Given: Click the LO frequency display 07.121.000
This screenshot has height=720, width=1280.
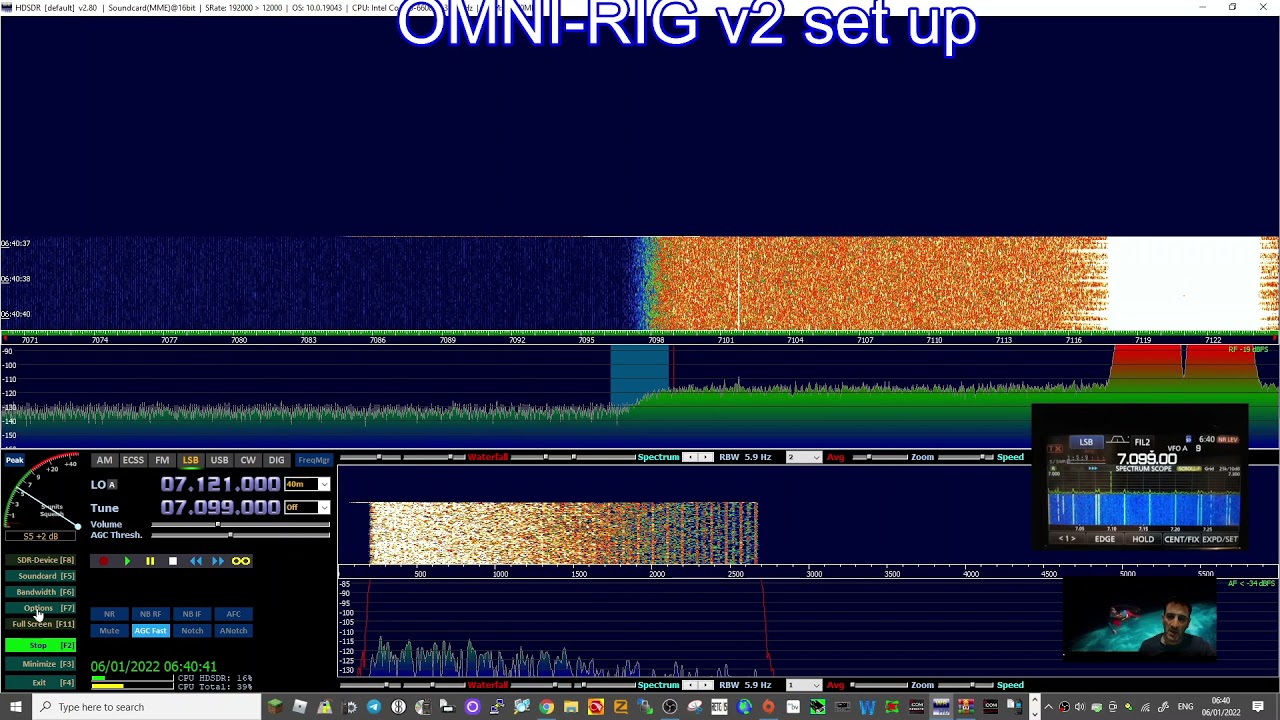Looking at the screenshot, I should [220, 484].
